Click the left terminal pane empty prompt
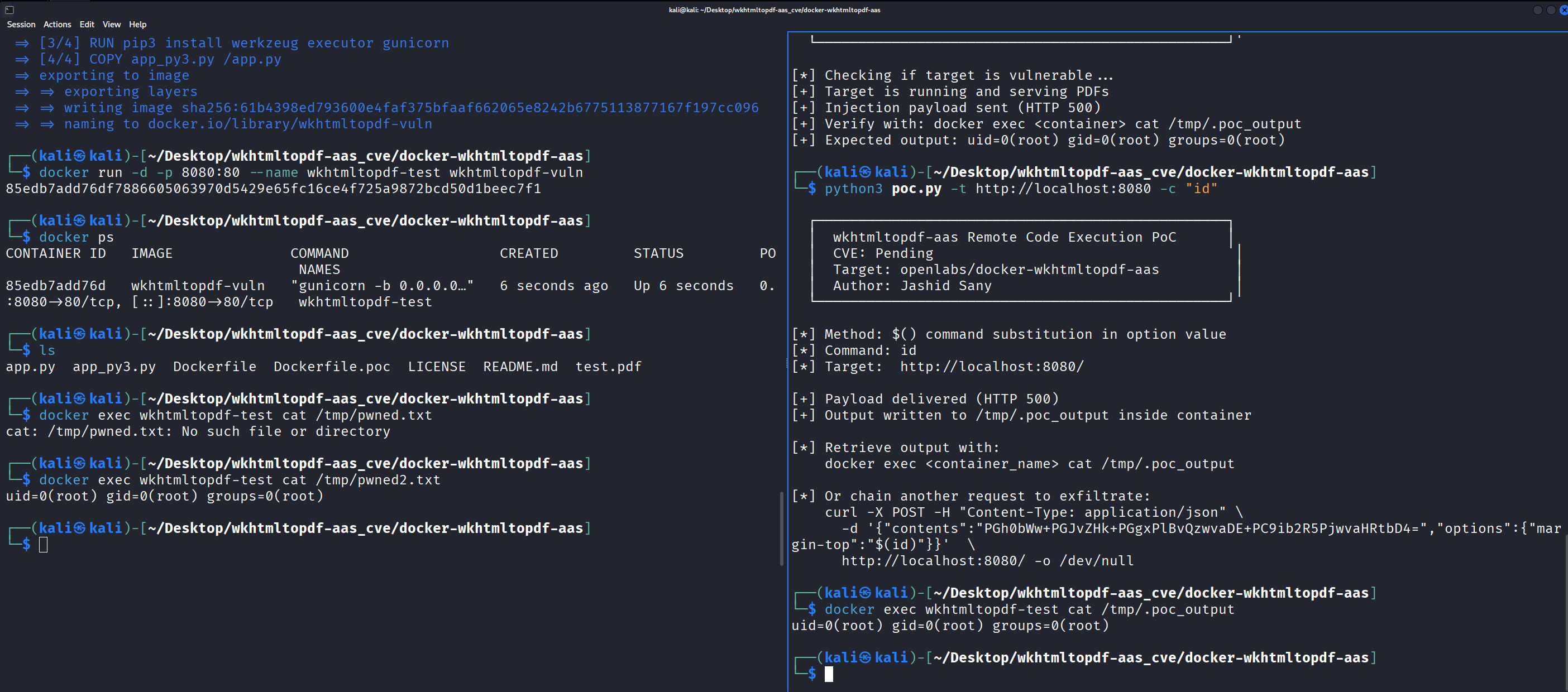The width and height of the screenshot is (1568, 692). click(x=42, y=545)
